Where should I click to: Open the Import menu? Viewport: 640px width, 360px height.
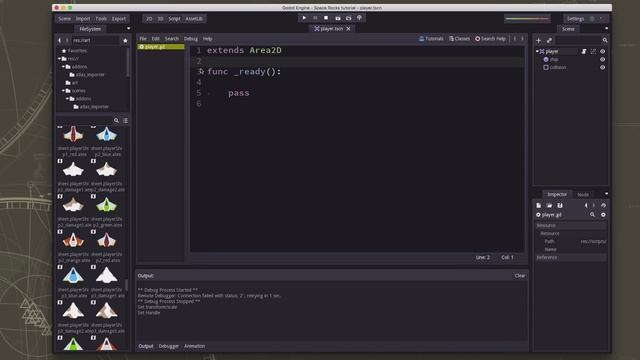click(83, 19)
